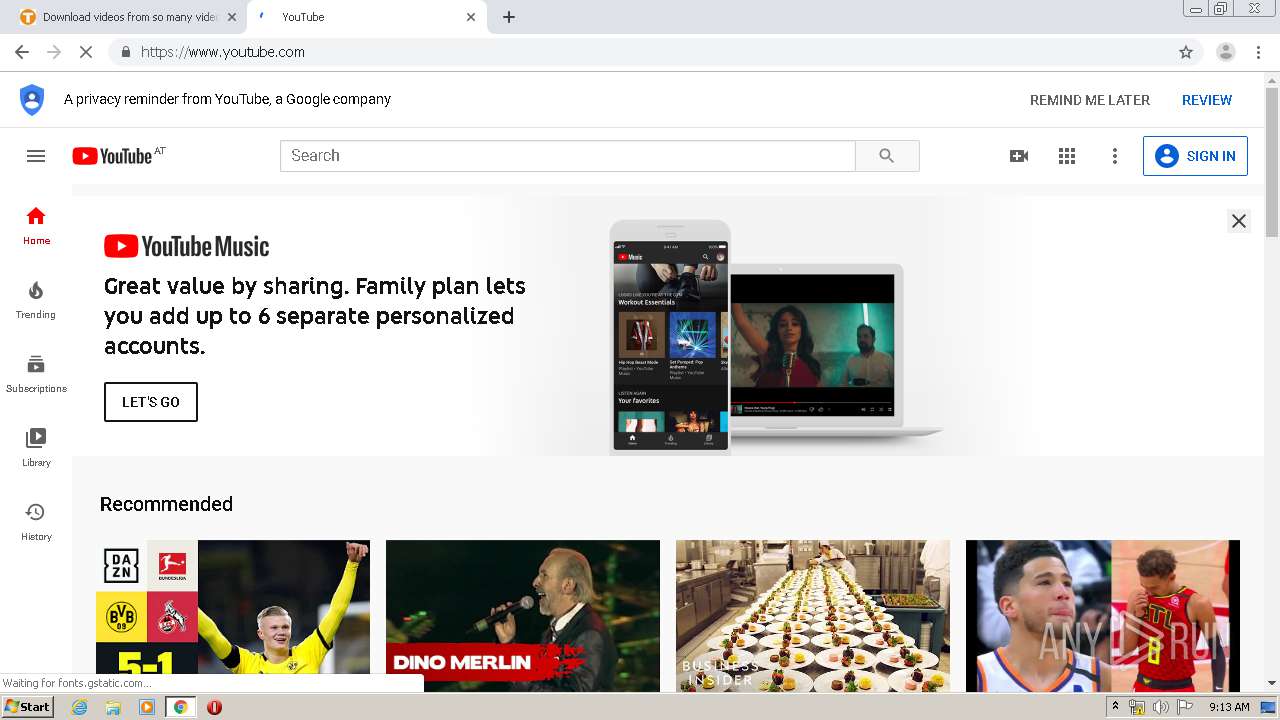The height and width of the screenshot is (720, 1280).
Task: Stop loading the page
Action: [86, 52]
